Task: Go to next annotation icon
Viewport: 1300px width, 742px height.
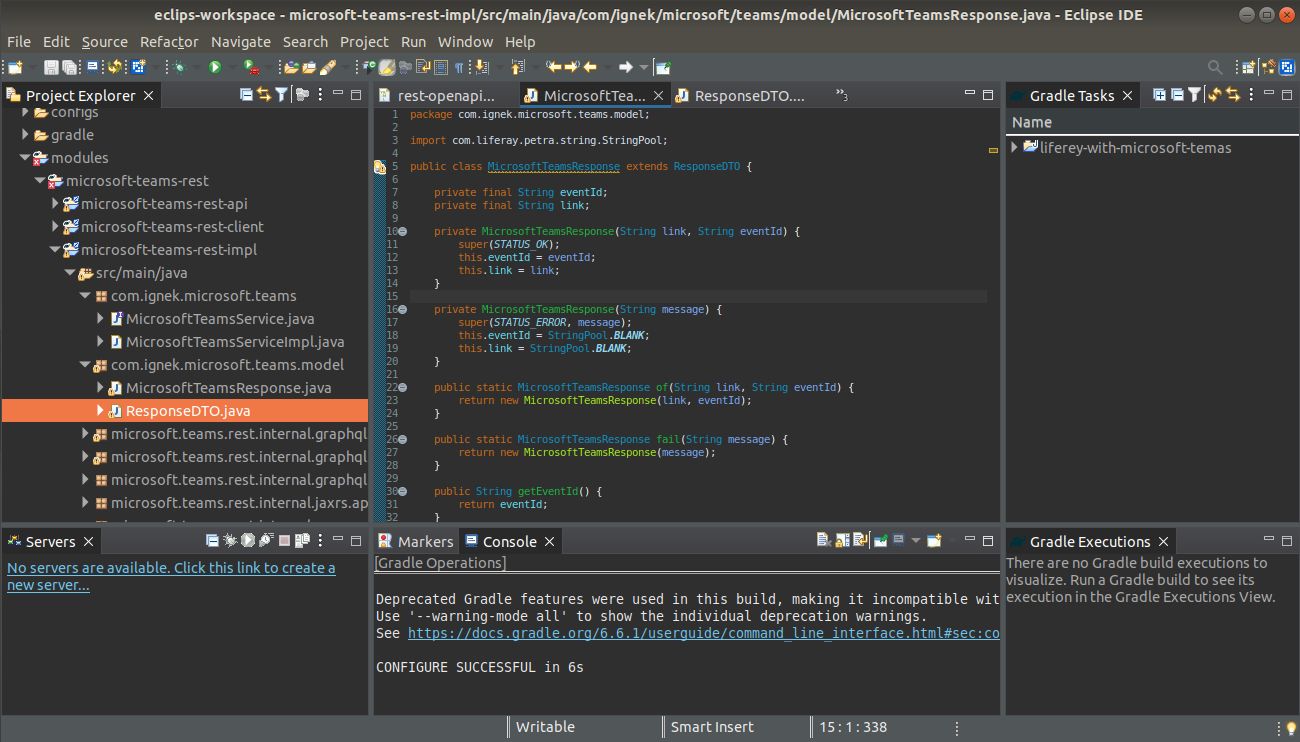Action: coord(481,67)
